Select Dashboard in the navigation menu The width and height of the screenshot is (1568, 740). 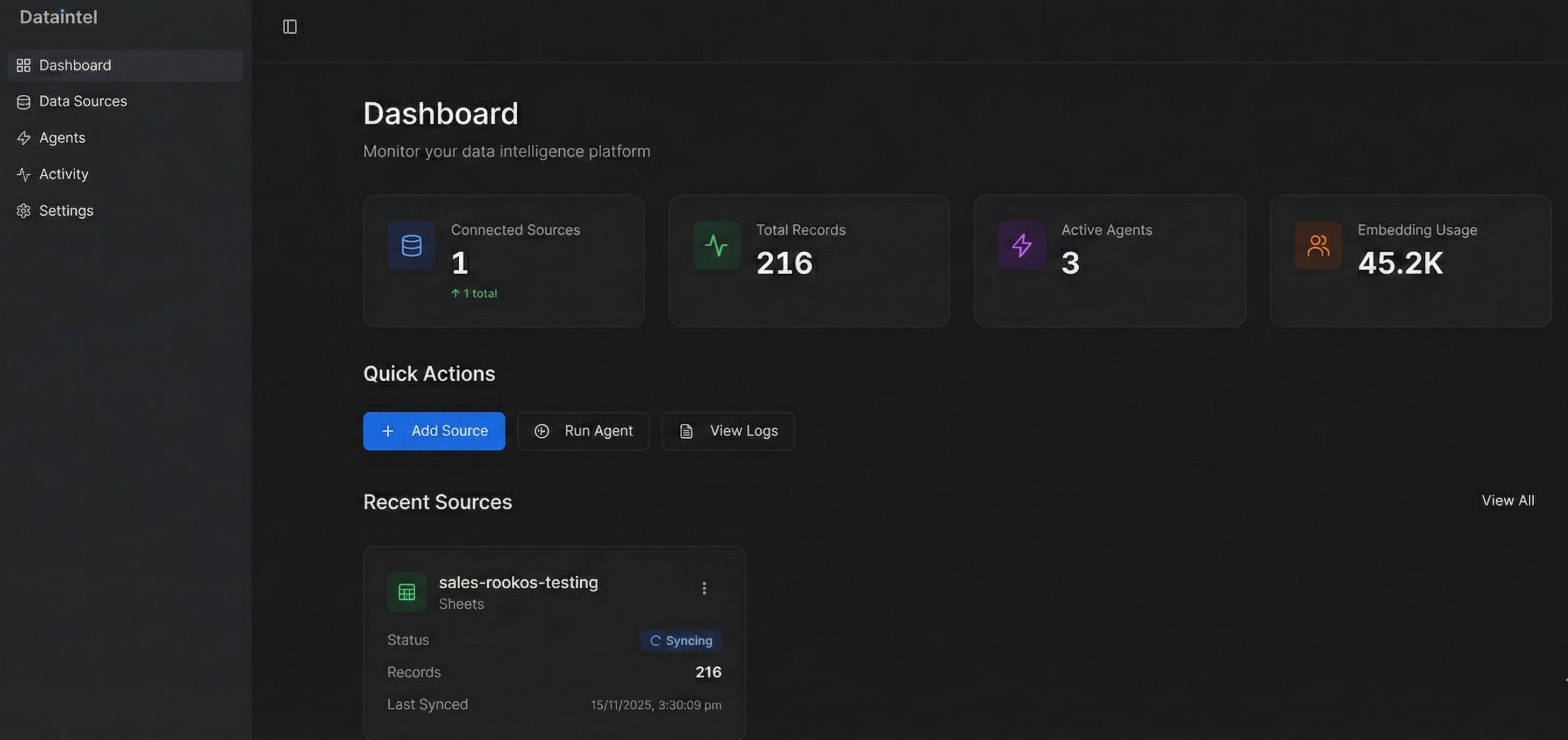pyautogui.click(x=75, y=65)
